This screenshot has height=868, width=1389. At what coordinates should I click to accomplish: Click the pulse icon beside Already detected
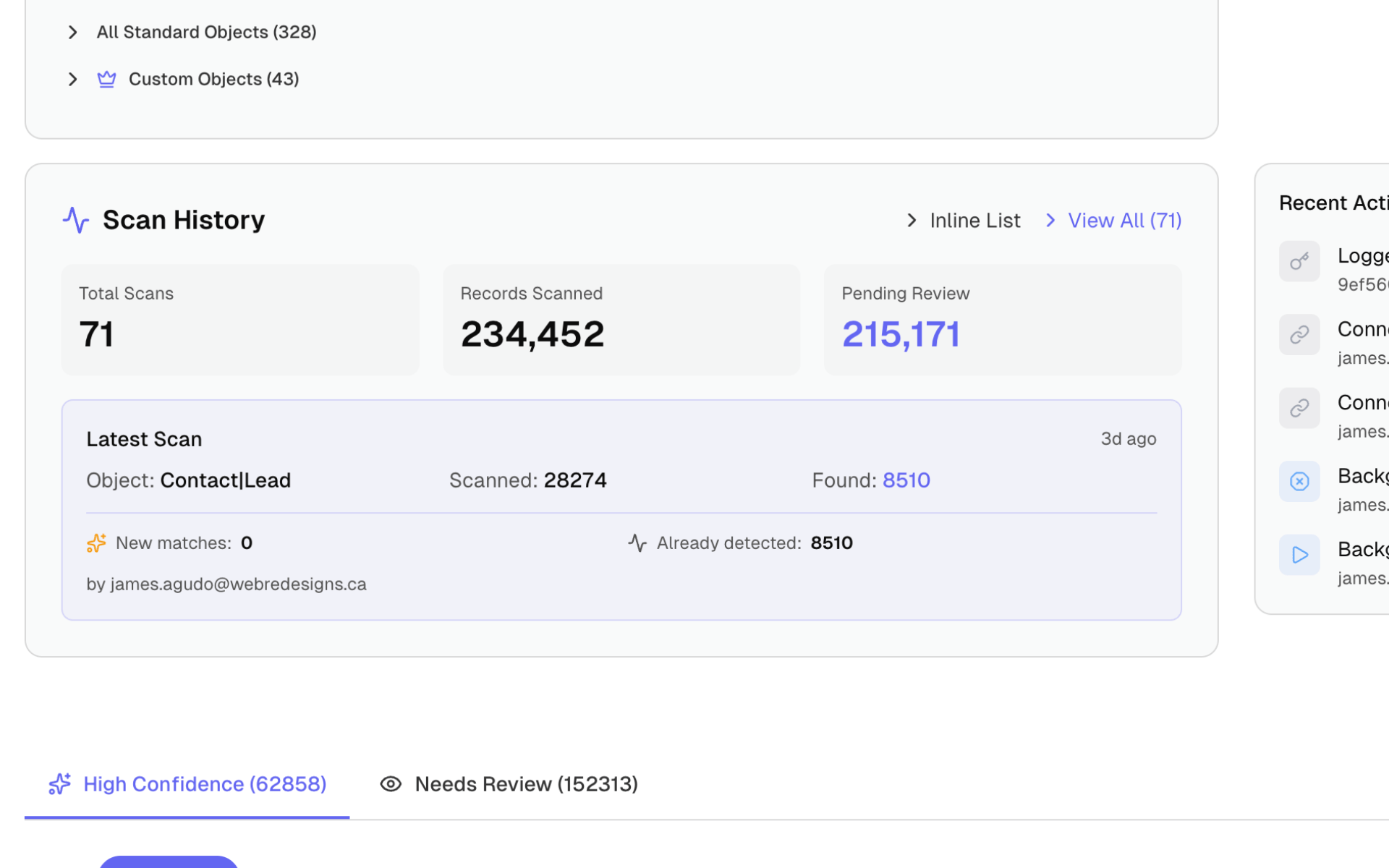click(x=637, y=543)
